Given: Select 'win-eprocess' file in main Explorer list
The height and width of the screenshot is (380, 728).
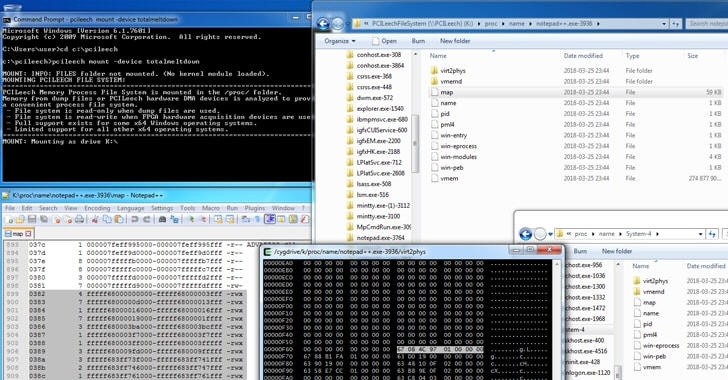Looking at the screenshot, I should (x=459, y=146).
